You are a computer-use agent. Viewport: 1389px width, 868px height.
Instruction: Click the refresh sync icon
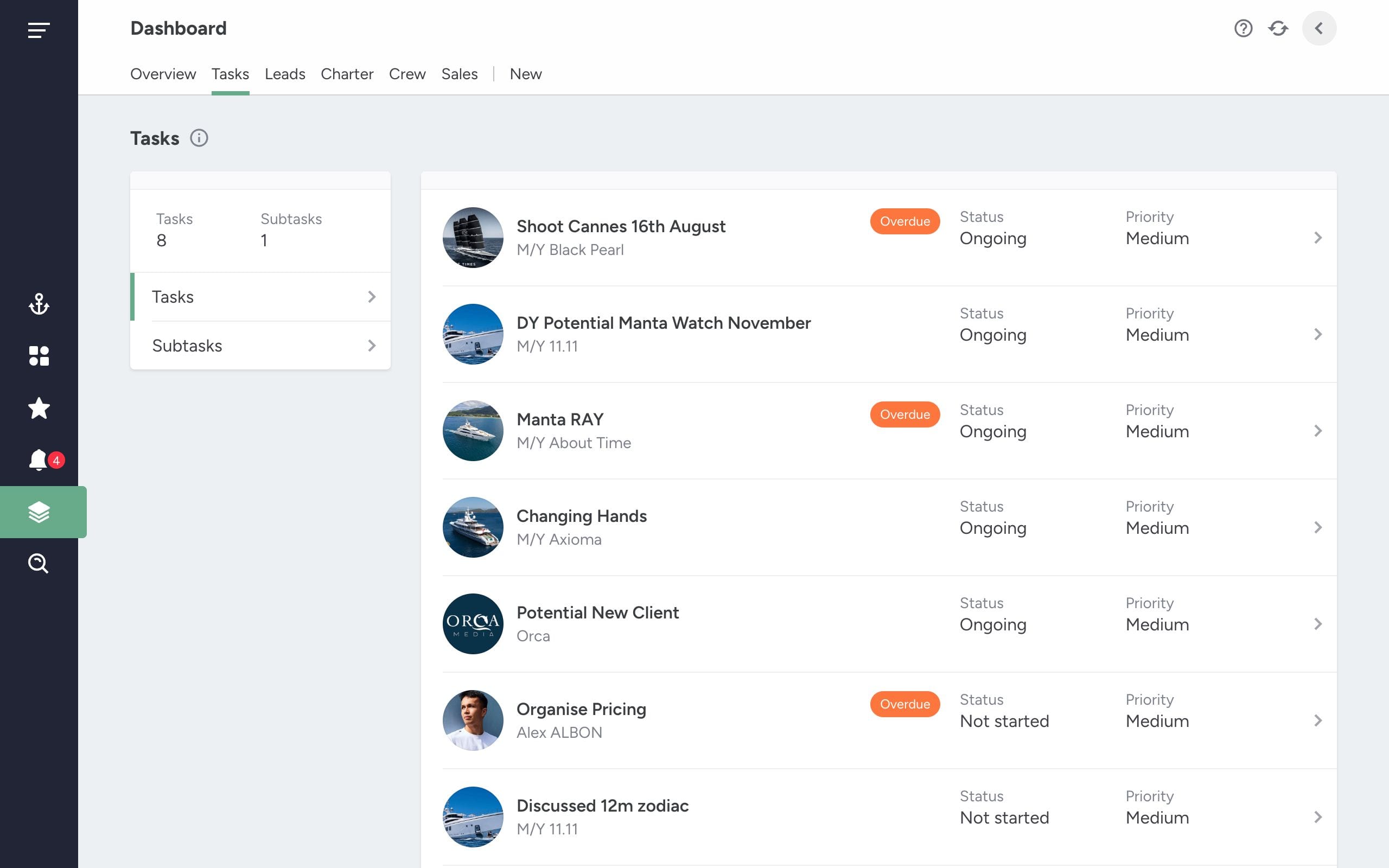(x=1278, y=28)
